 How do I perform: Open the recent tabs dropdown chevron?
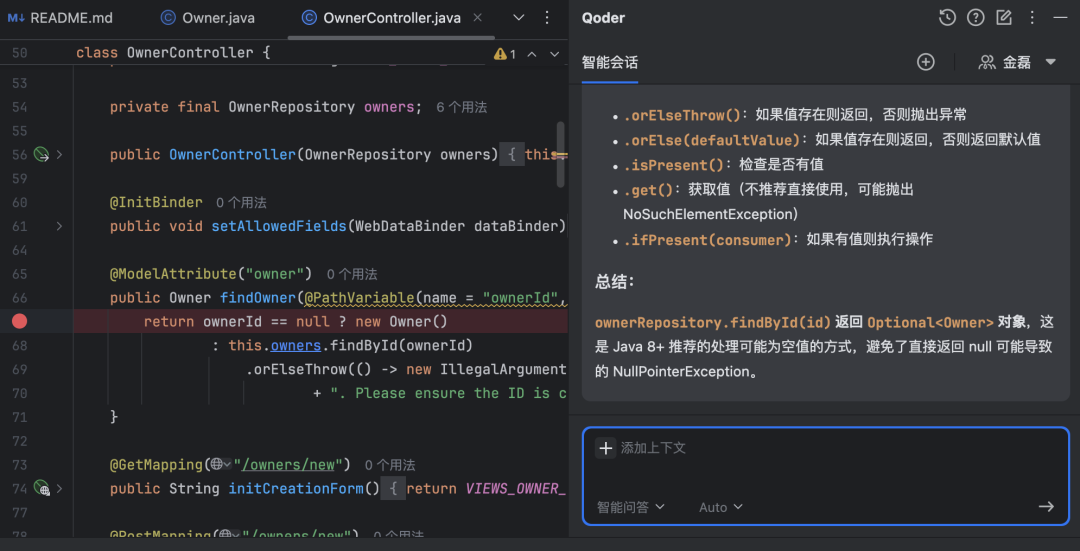(x=519, y=18)
